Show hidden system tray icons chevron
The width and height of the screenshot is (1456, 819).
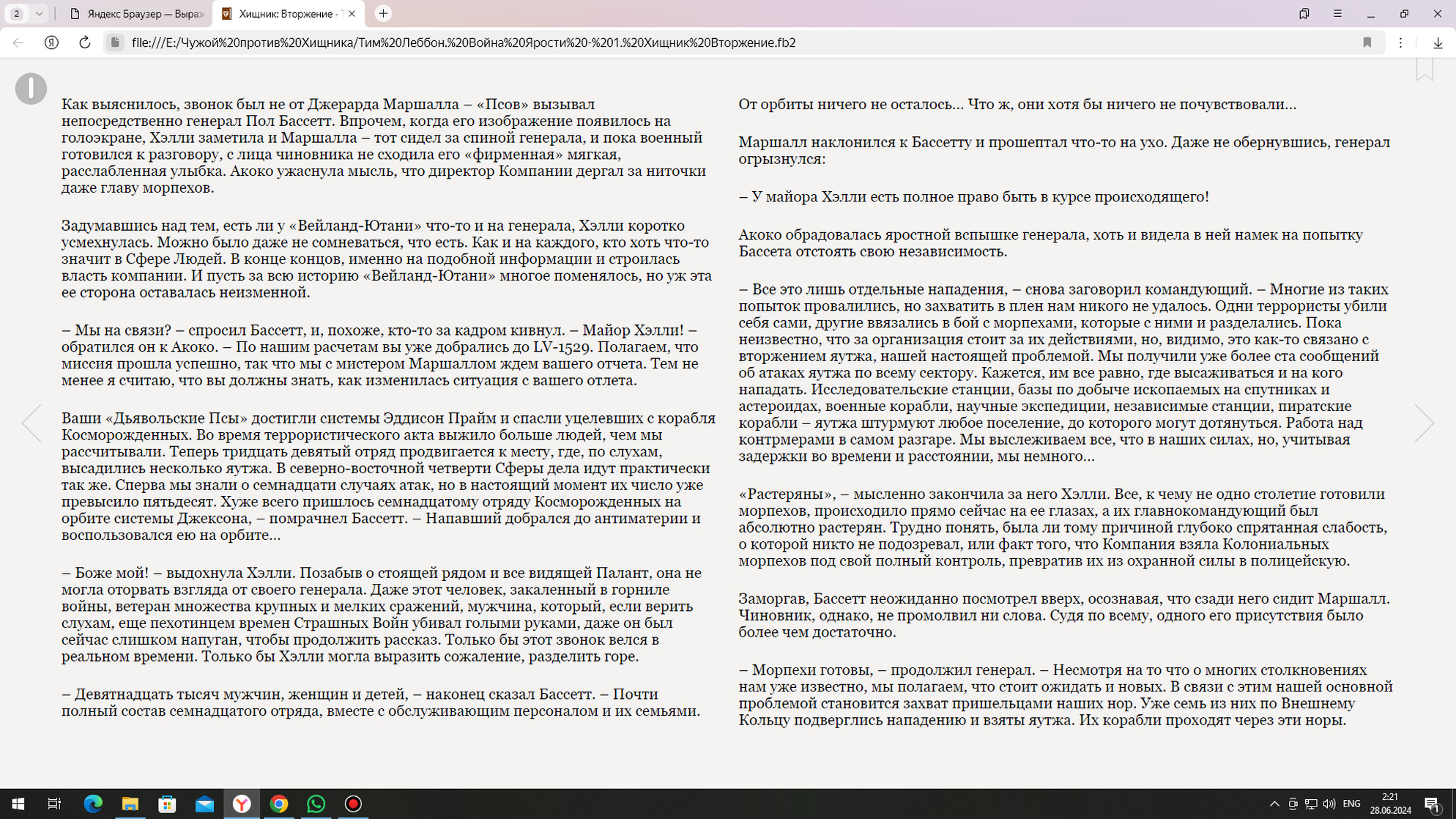(1274, 804)
